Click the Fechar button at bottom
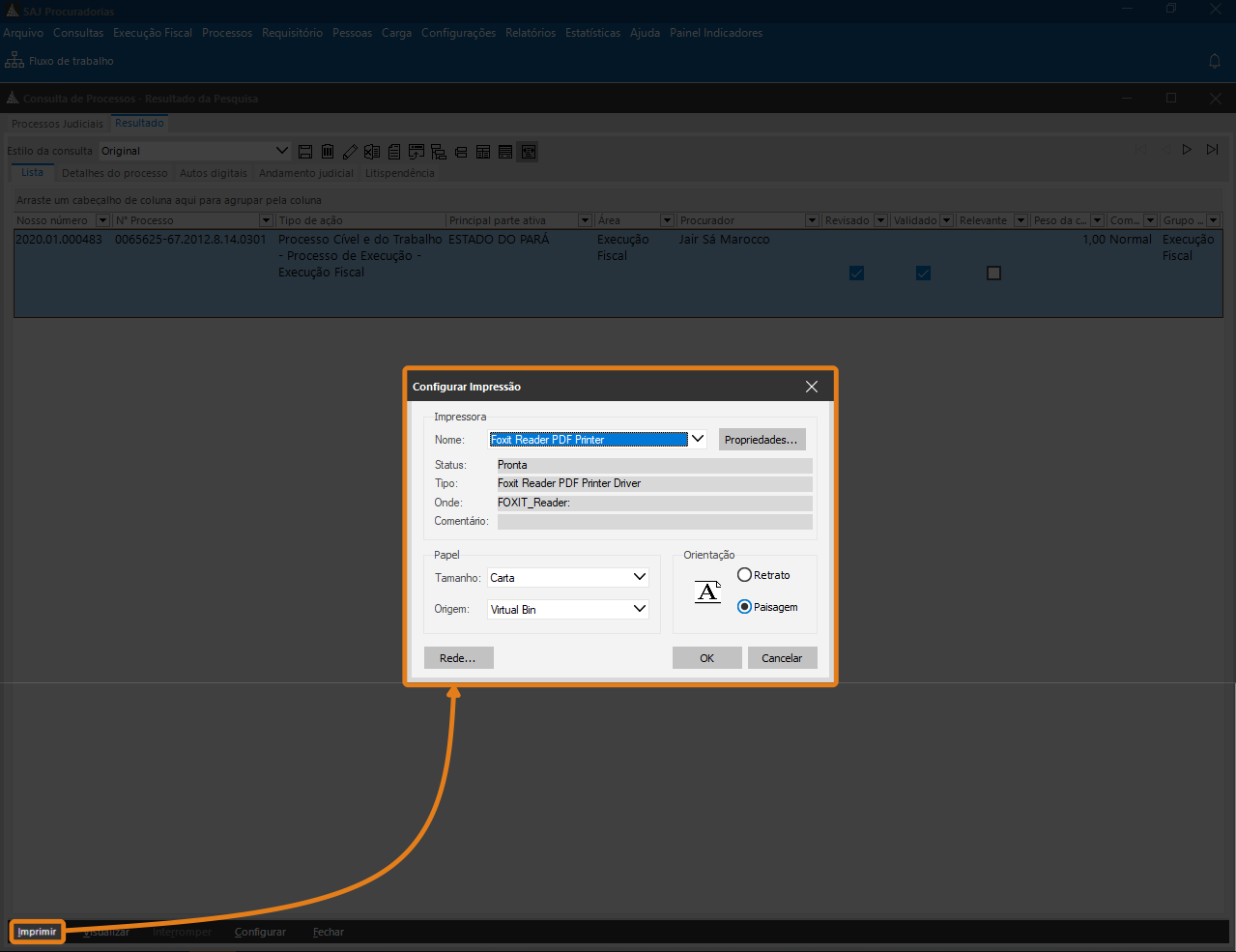The width and height of the screenshot is (1236, 952). coord(329,932)
